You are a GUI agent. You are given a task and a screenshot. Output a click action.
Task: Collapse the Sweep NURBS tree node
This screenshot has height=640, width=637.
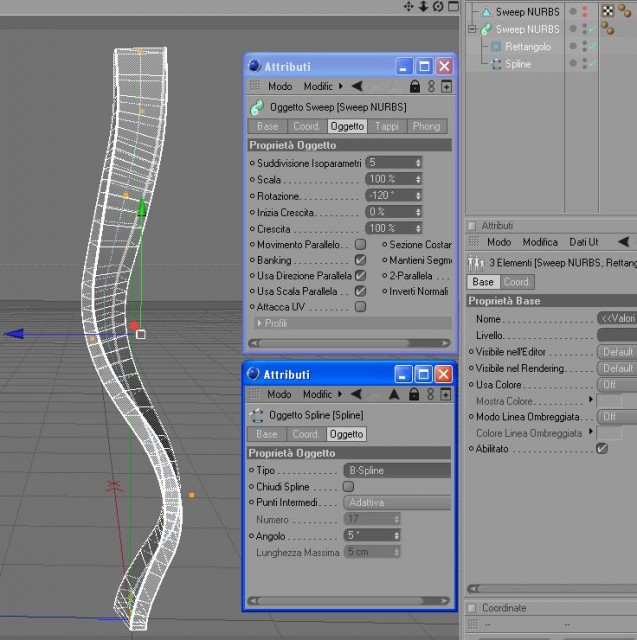click(472, 29)
